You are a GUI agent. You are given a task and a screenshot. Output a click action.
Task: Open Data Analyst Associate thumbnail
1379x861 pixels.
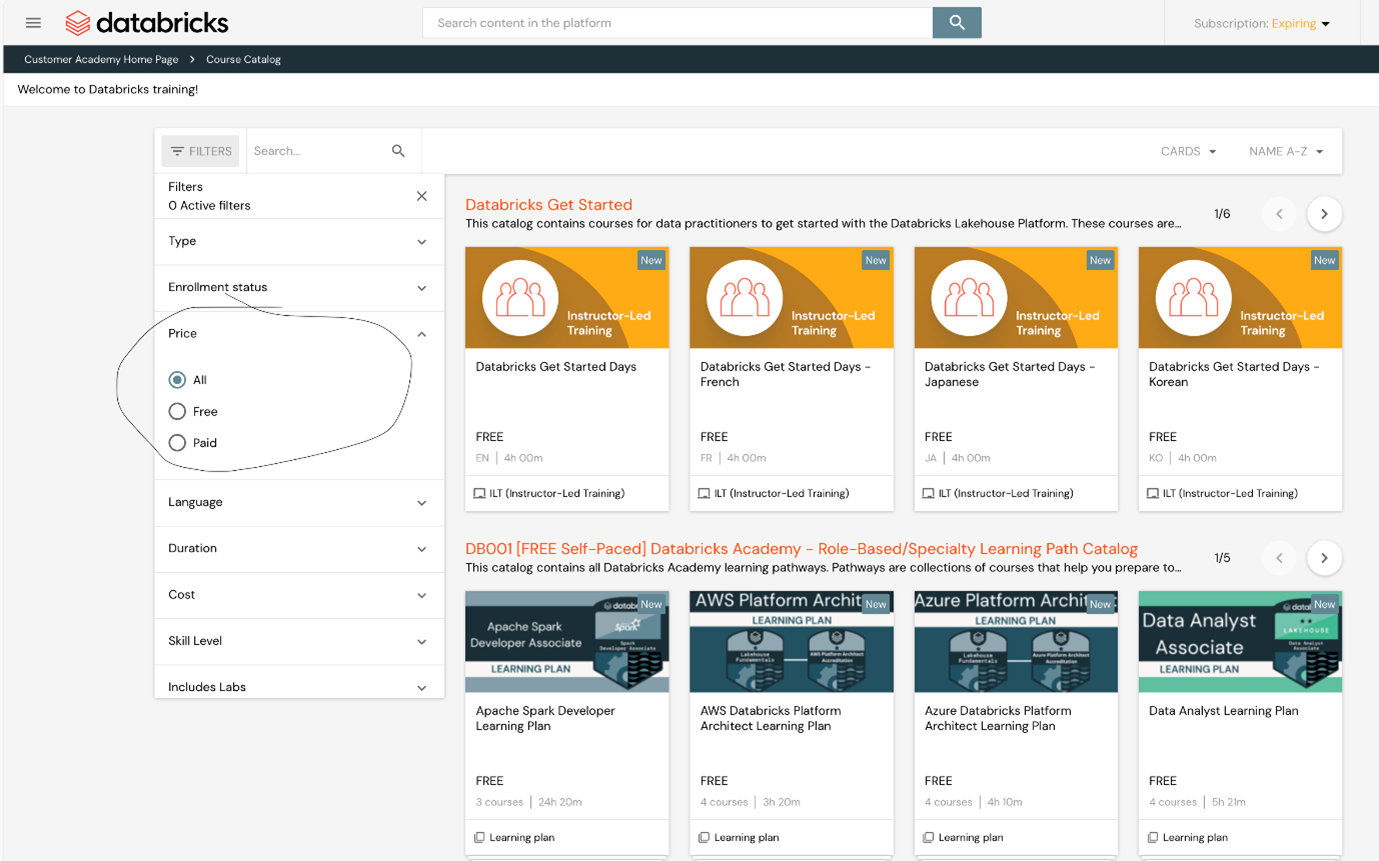[x=1240, y=642]
